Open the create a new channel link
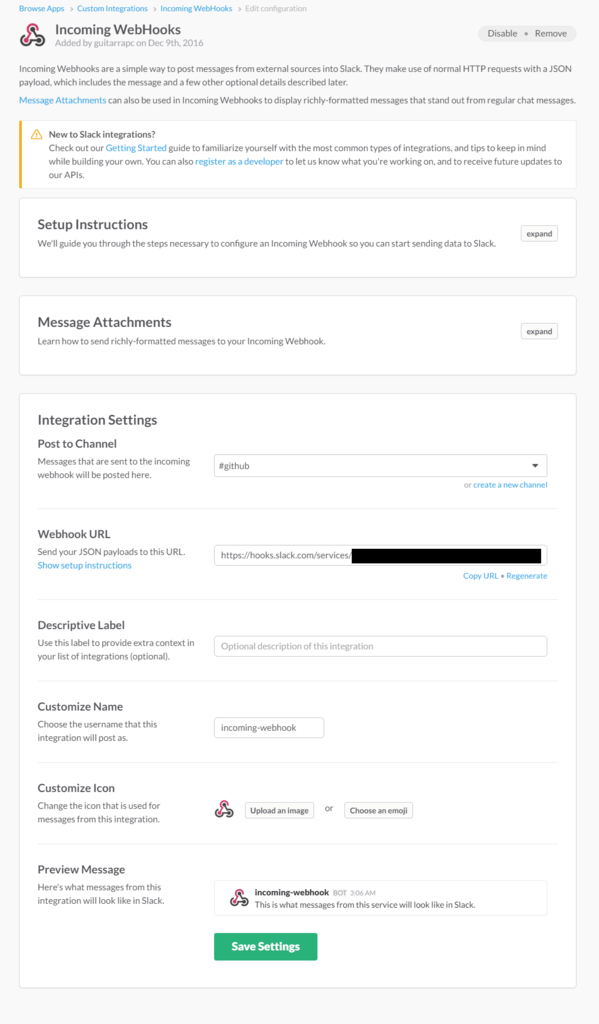The image size is (599, 1024). click(x=510, y=485)
